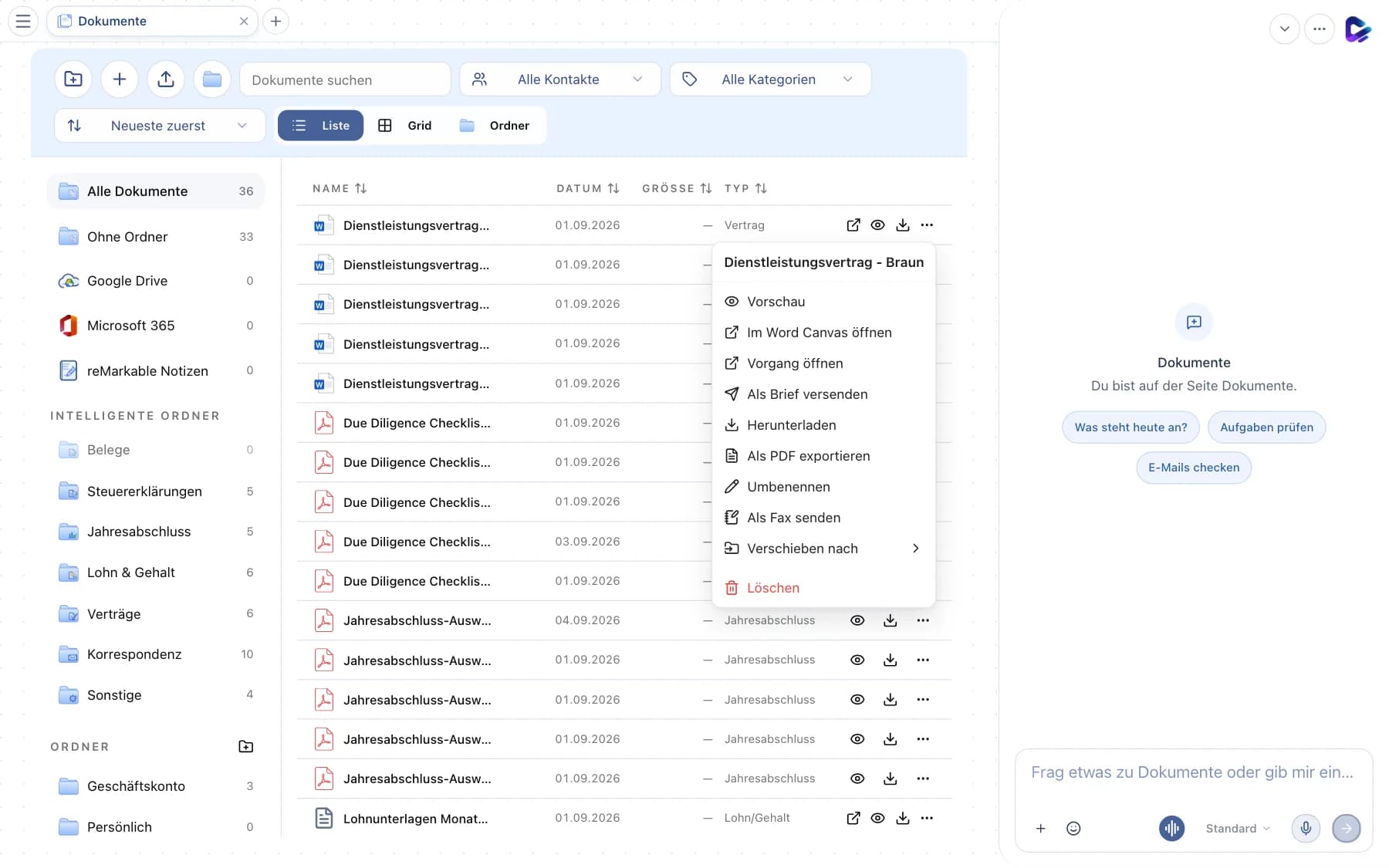Open Google Drive sidebar entry

(x=156, y=281)
